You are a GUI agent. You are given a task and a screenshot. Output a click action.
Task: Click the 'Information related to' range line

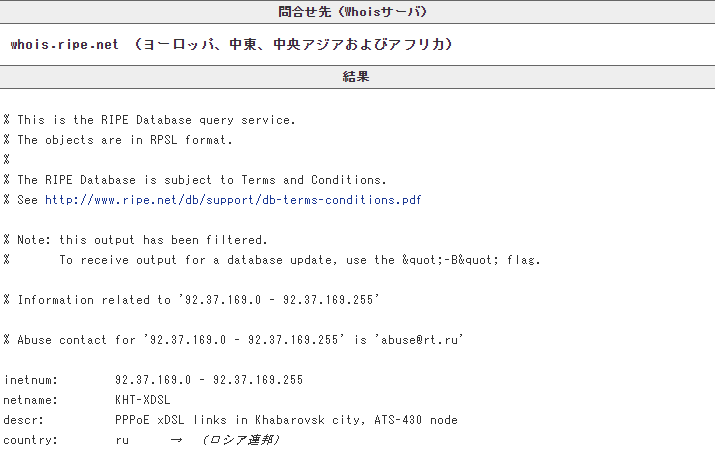tap(192, 300)
